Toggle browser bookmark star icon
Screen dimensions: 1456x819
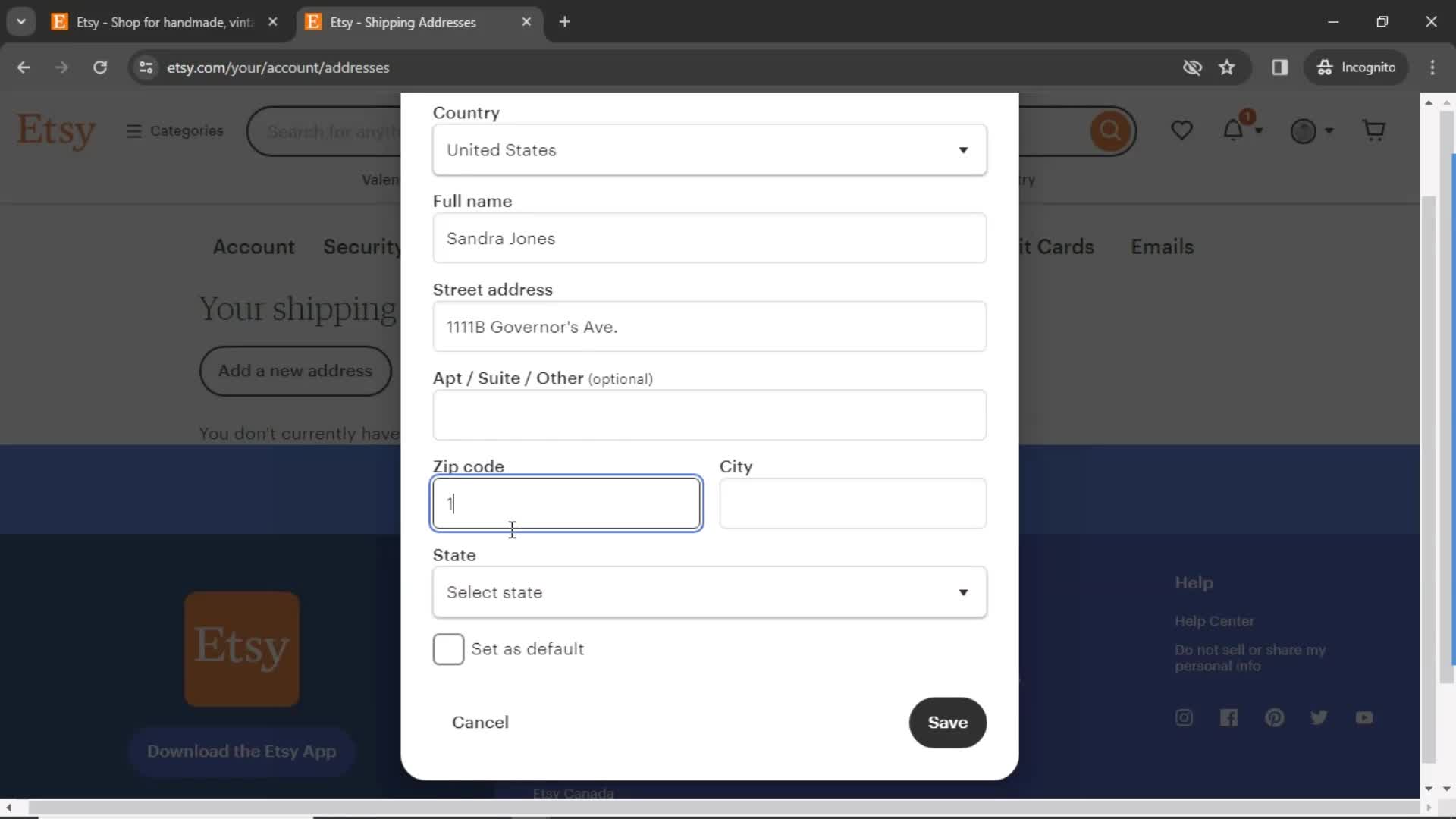1229,67
